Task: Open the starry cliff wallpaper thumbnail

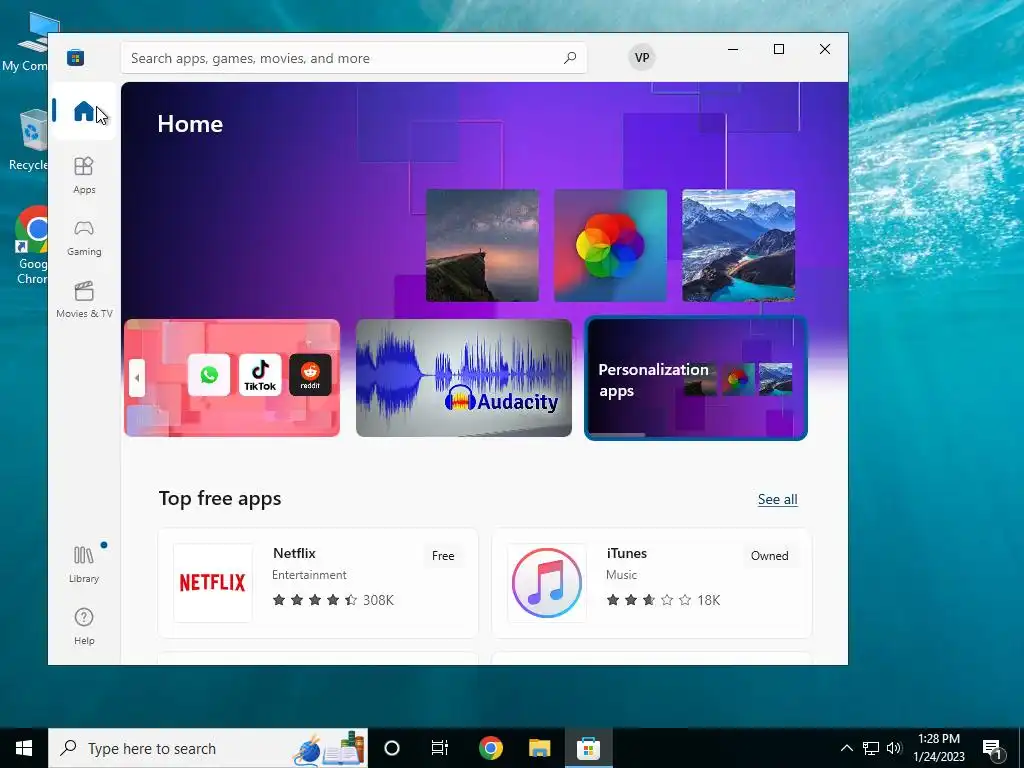Action: pos(482,246)
